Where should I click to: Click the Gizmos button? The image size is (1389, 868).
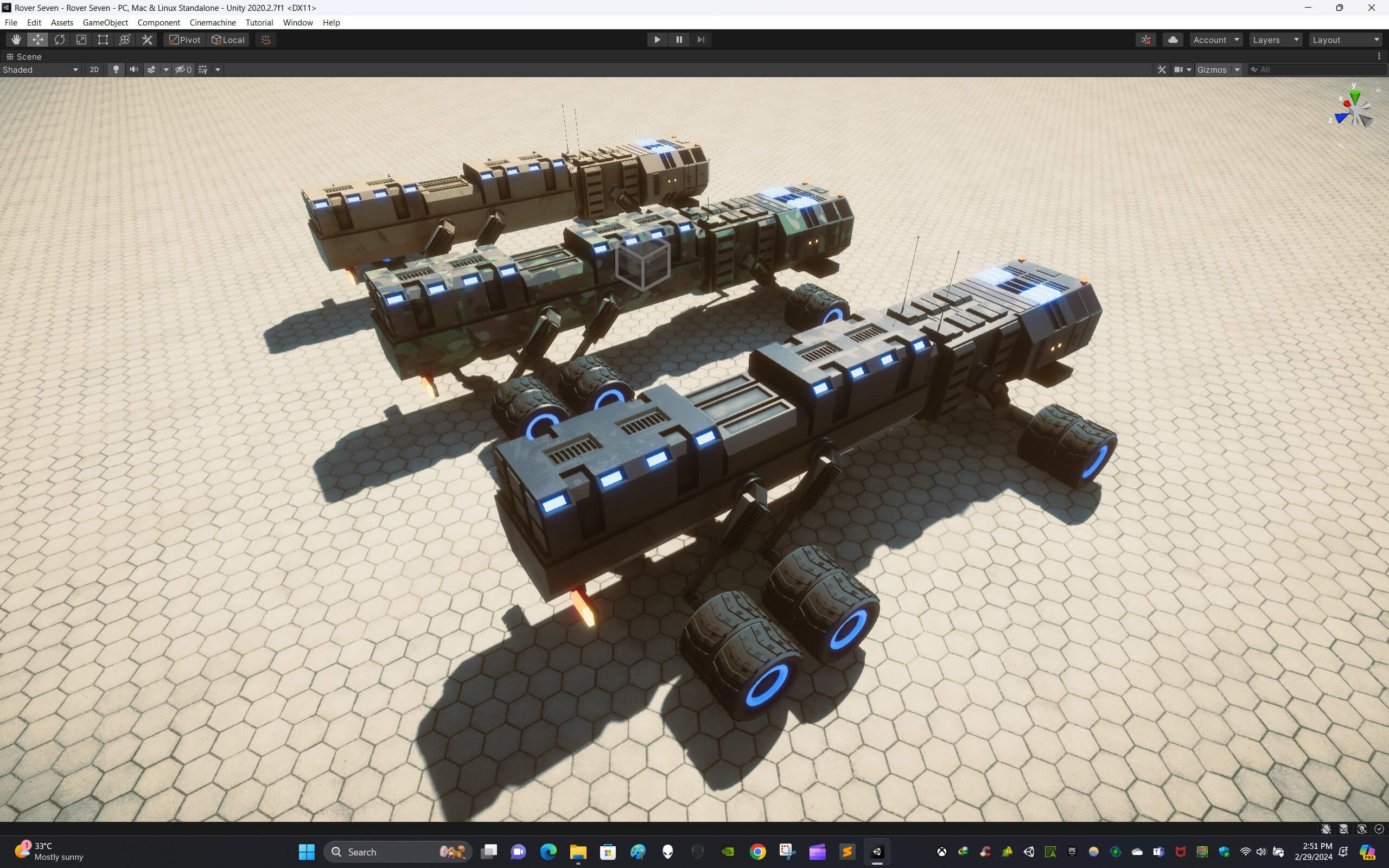[1212, 69]
